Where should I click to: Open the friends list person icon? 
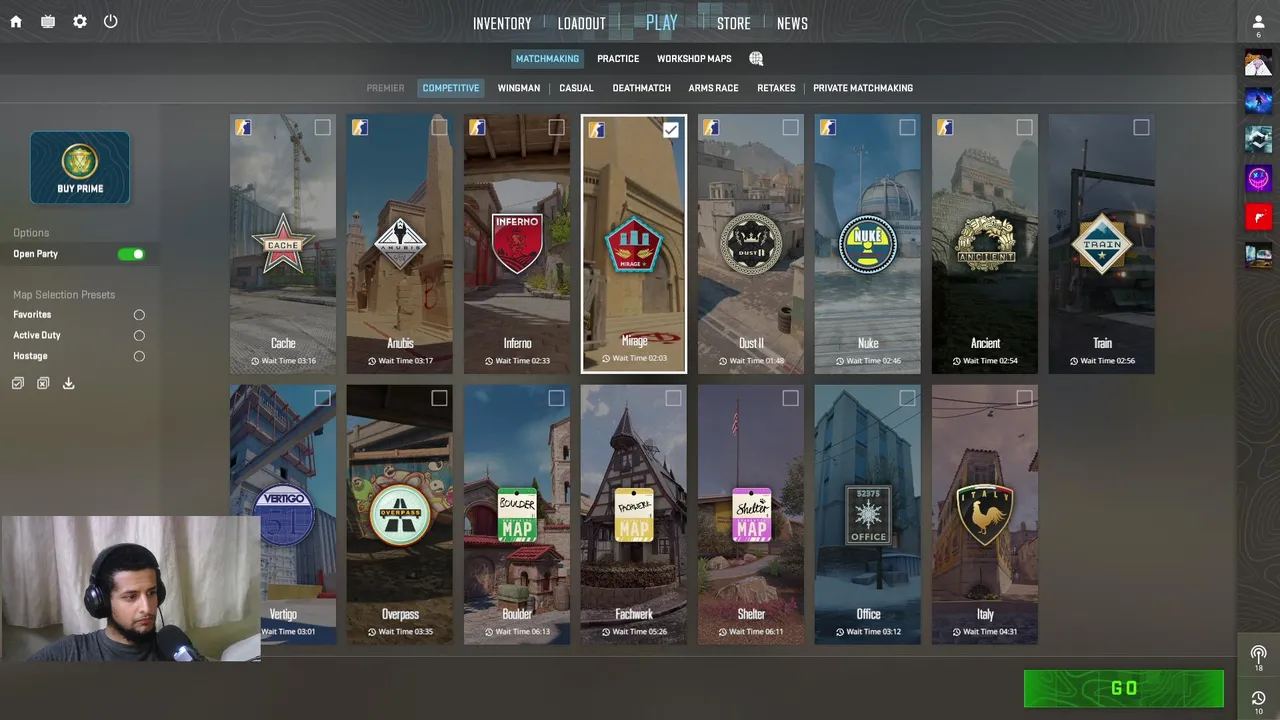click(1258, 22)
